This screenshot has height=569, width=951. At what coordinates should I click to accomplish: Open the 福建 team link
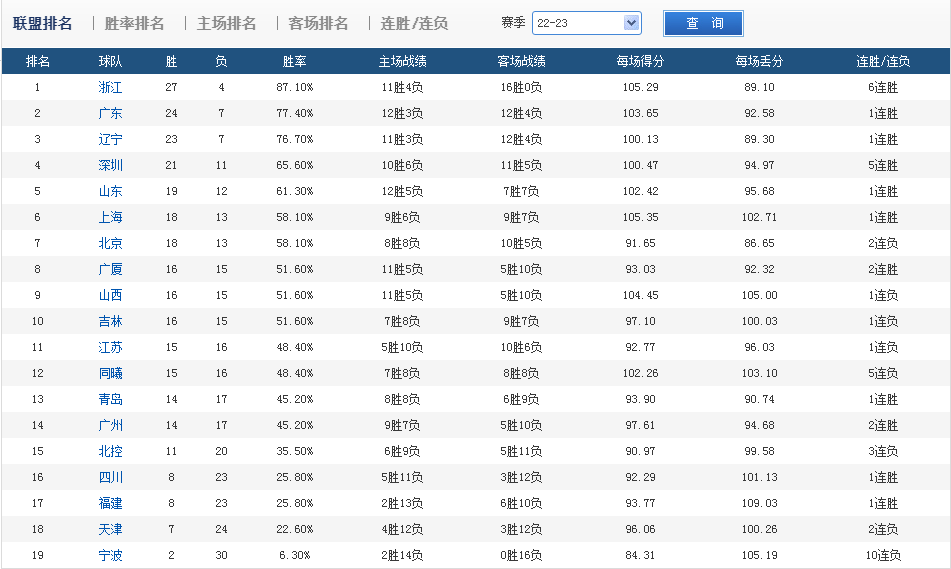tap(110, 503)
